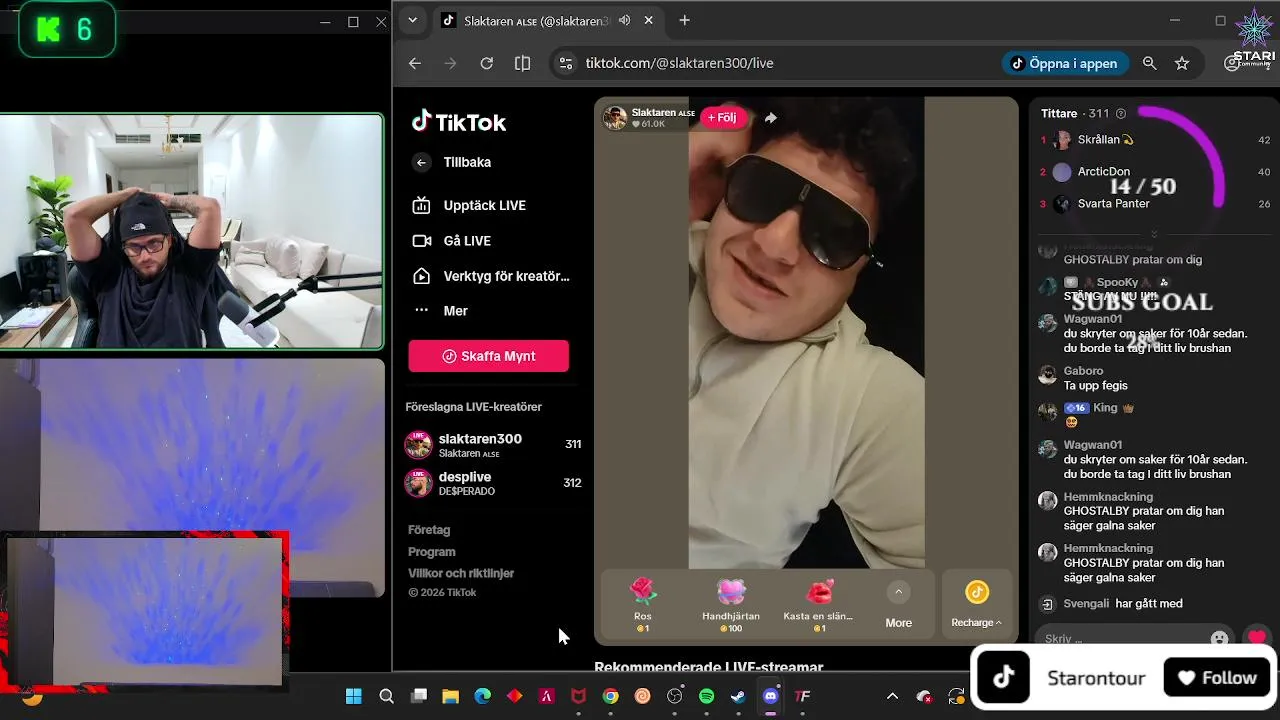Bookmark page with star icon
1280x720 pixels.
pos(1182,63)
